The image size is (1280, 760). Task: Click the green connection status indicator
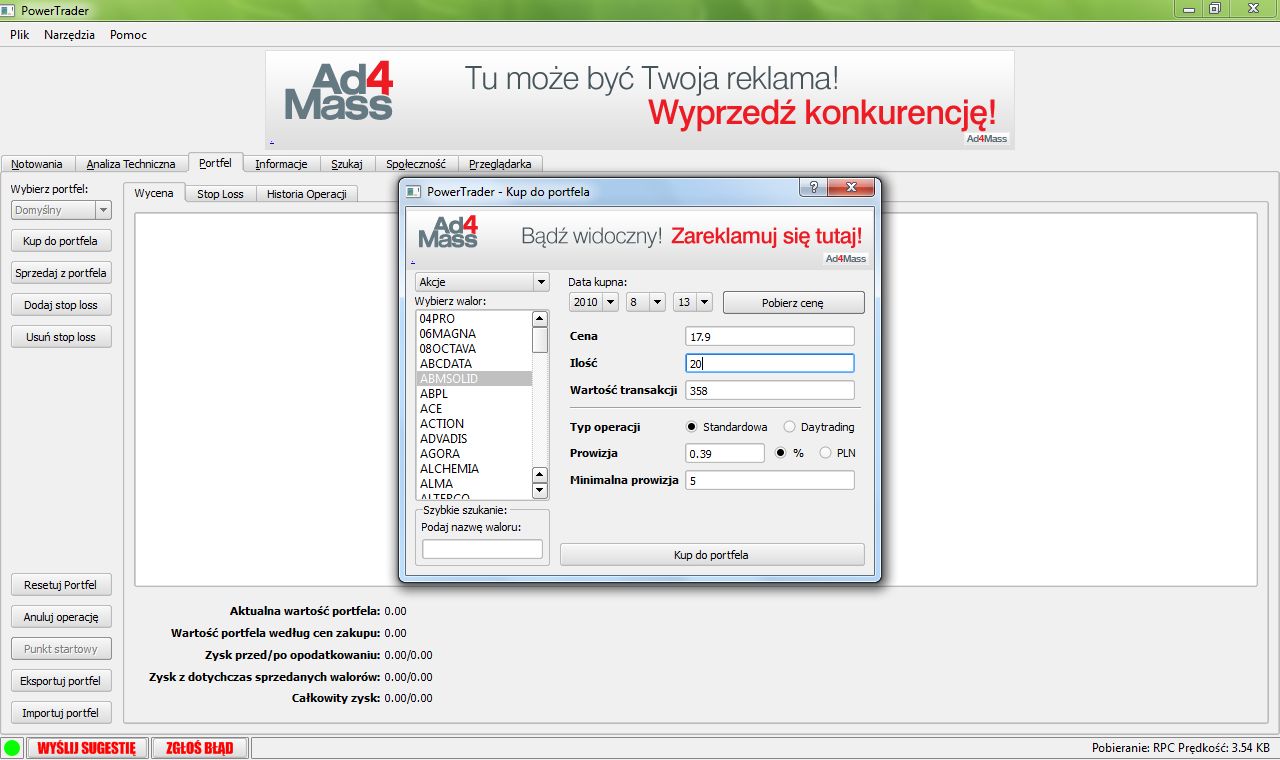click(x=12, y=748)
